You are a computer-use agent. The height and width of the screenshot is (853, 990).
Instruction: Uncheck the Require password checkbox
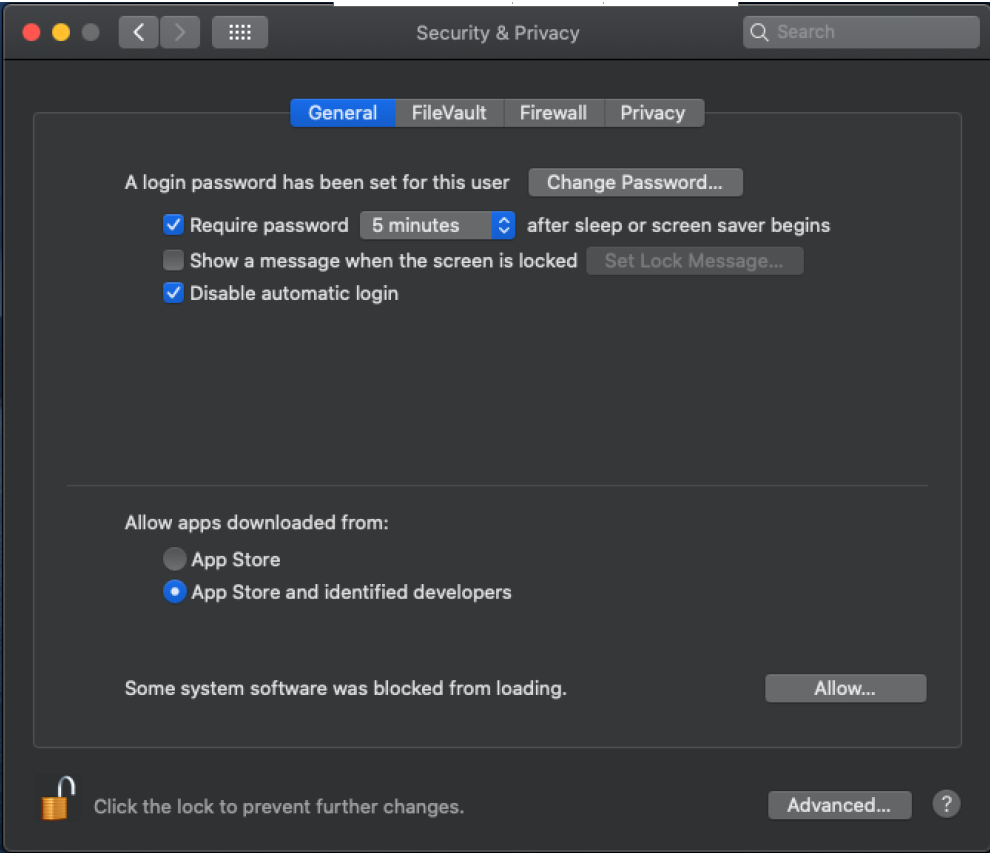(x=173, y=225)
